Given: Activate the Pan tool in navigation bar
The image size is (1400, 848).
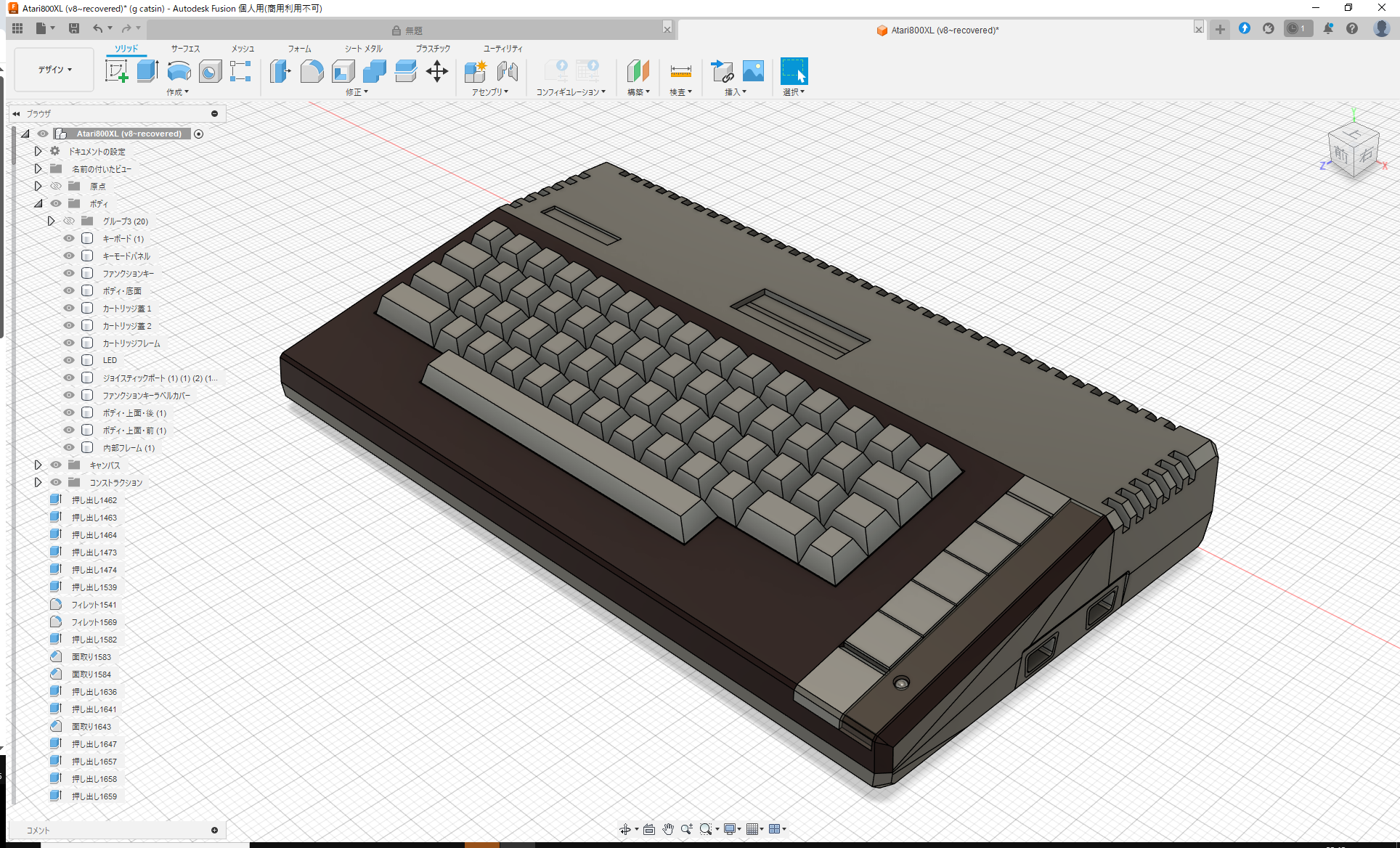Looking at the screenshot, I should 667,828.
